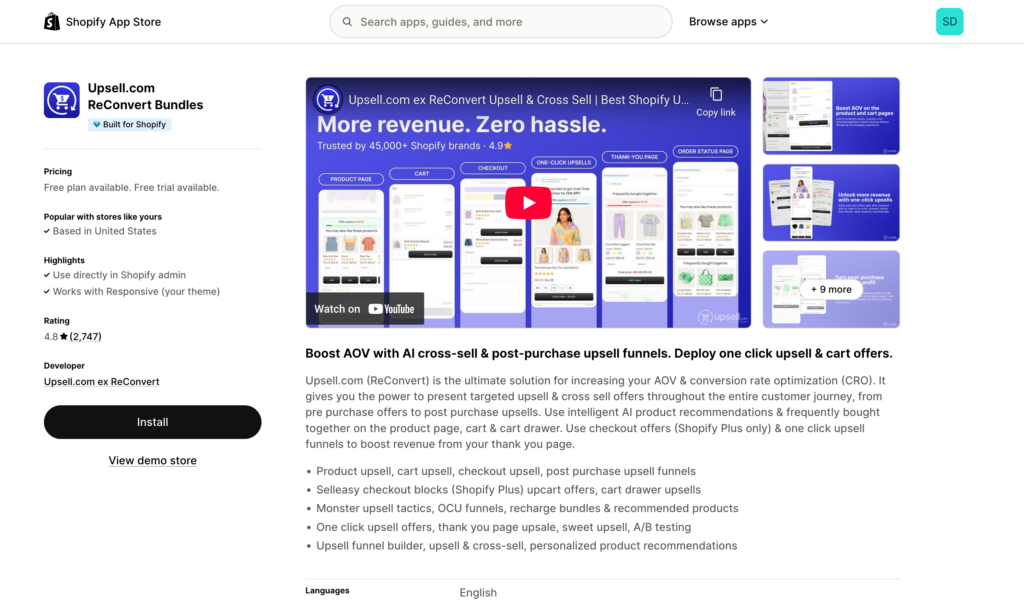Open thumbnail about boosting AOV on product pages

[831, 116]
